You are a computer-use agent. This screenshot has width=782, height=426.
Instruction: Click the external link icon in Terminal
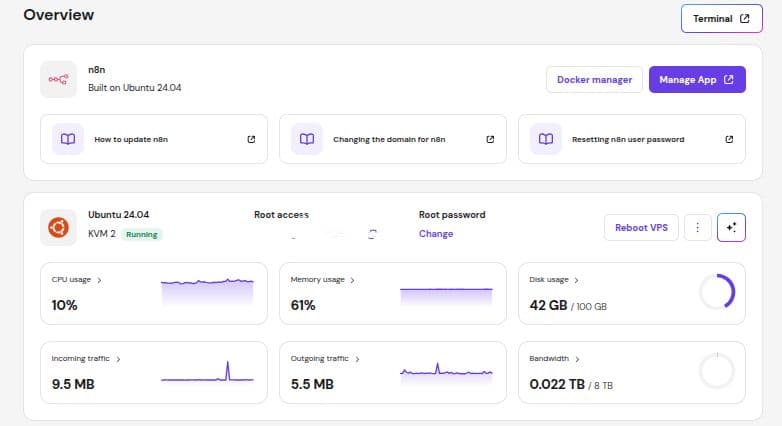click(745, 18)
